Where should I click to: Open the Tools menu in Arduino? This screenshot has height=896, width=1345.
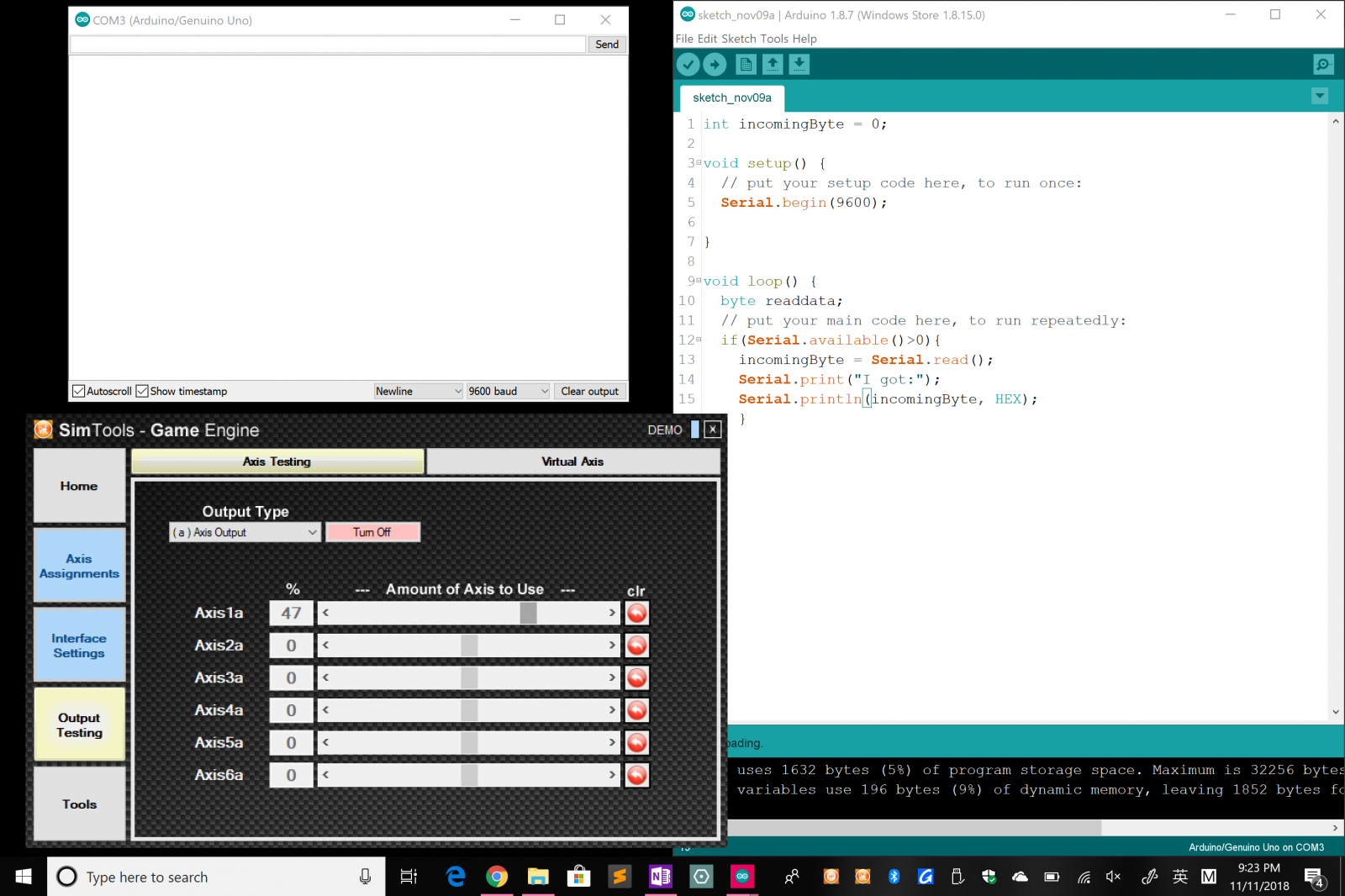click(774, 39)
